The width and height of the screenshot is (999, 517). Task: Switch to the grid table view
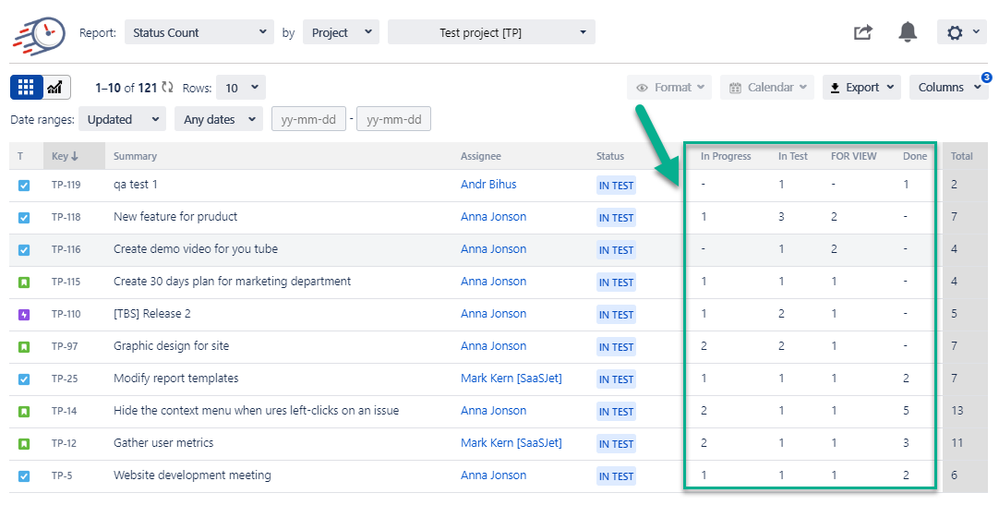(26, 87)
